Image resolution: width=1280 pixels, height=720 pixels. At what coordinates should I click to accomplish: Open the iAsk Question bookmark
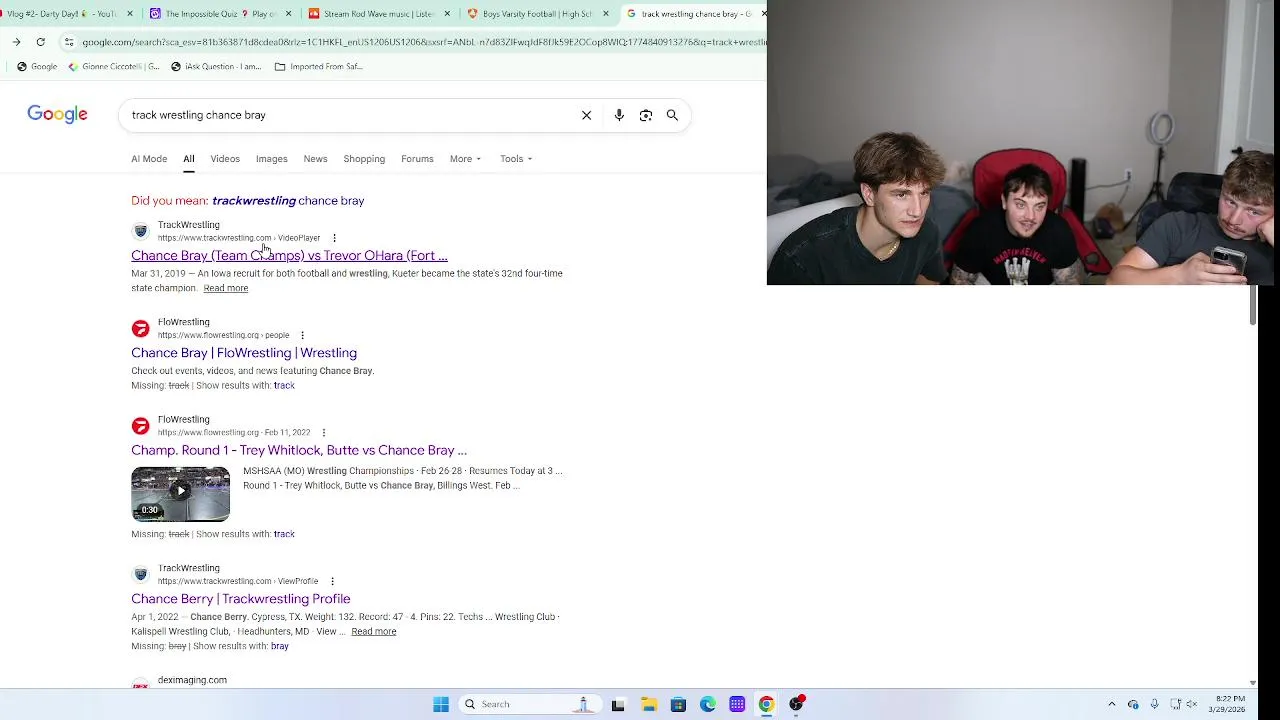coord(216,67)
